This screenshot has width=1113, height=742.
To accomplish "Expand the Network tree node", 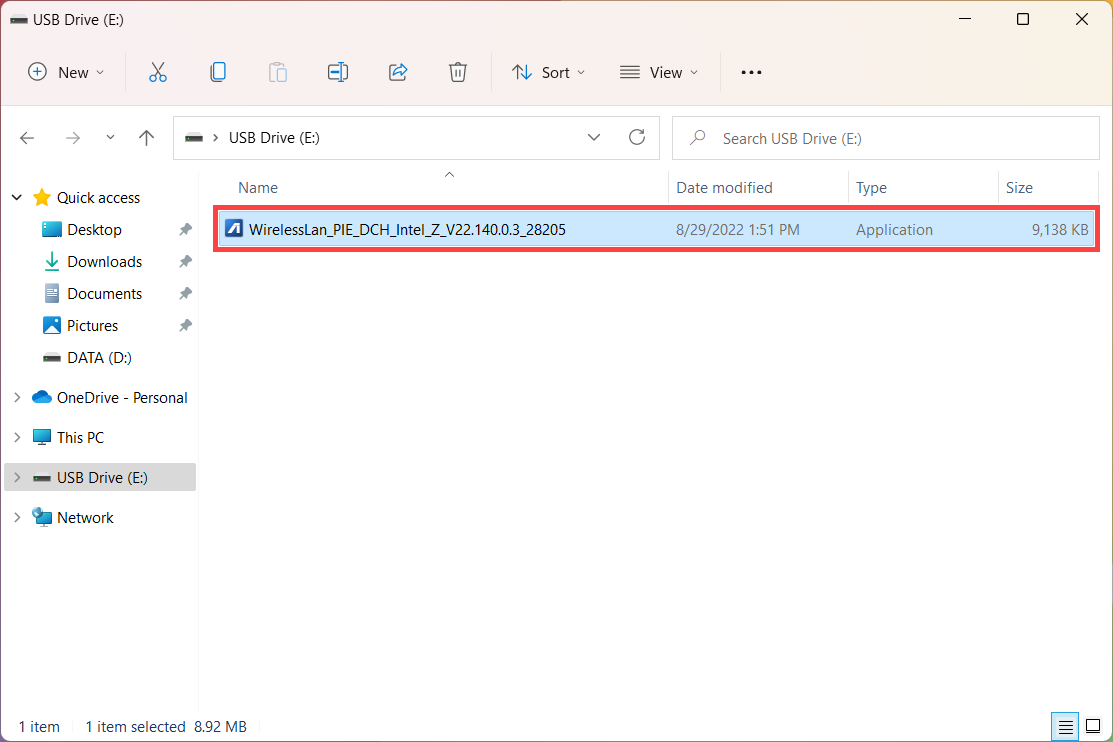I will point(17,518).
